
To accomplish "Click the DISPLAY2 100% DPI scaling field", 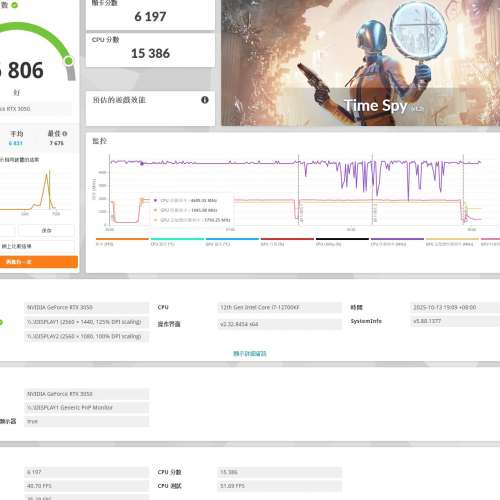I will coord(87,336).
